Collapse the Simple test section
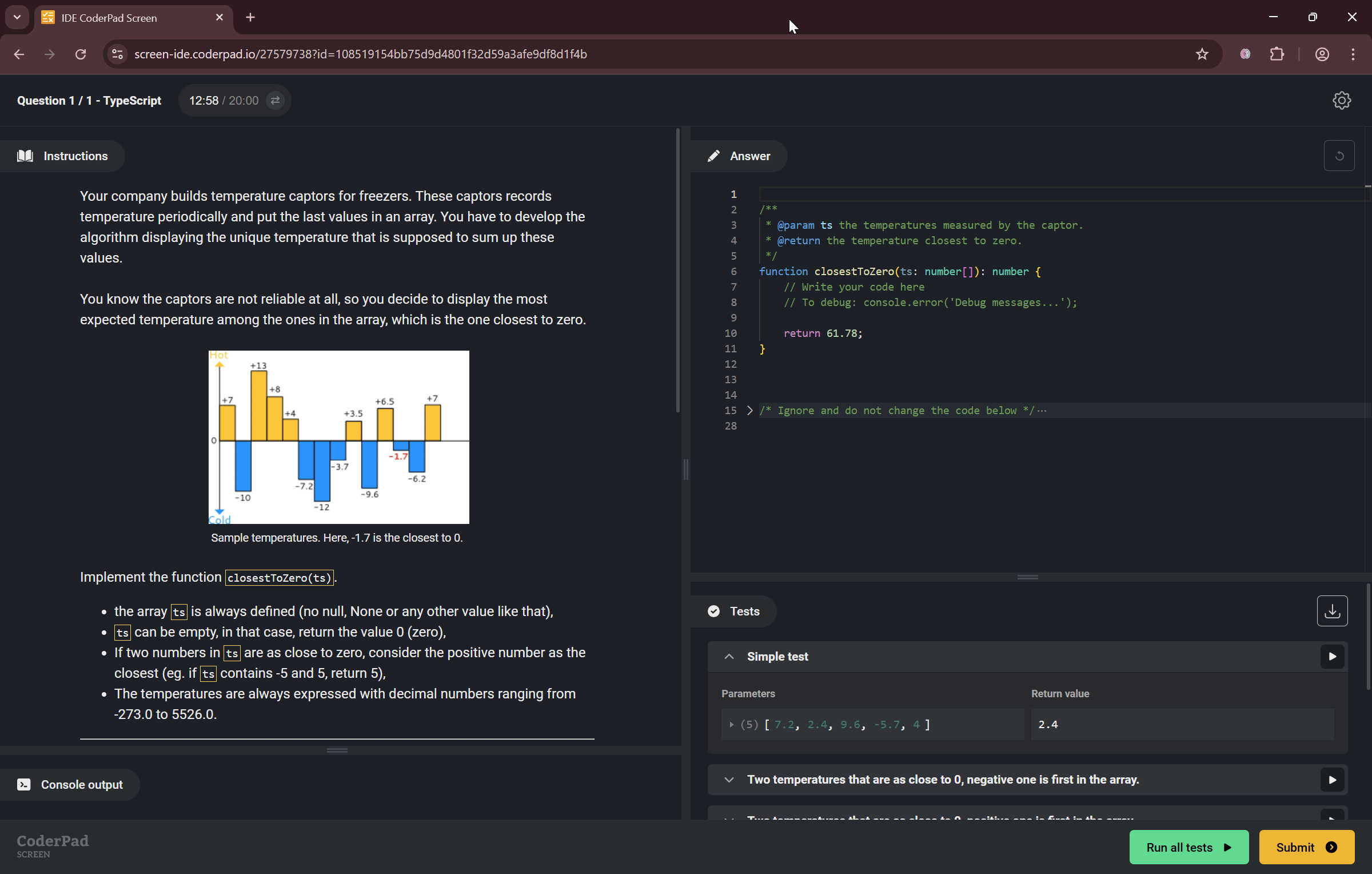Viewport: 1372px width, 874px height. [x=729, y=656]
